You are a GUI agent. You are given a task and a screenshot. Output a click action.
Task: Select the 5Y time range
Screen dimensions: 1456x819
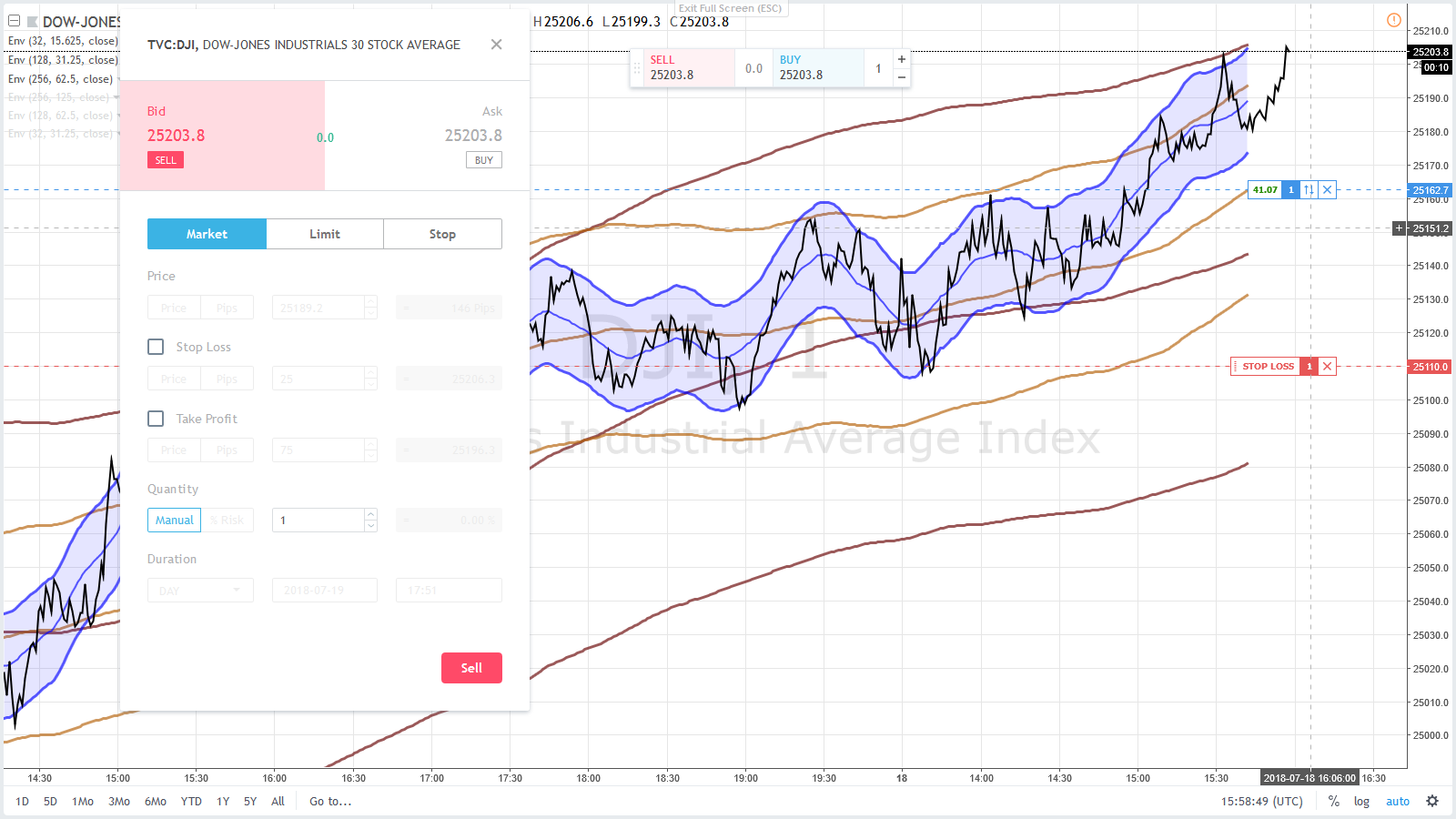coord(250,802)
